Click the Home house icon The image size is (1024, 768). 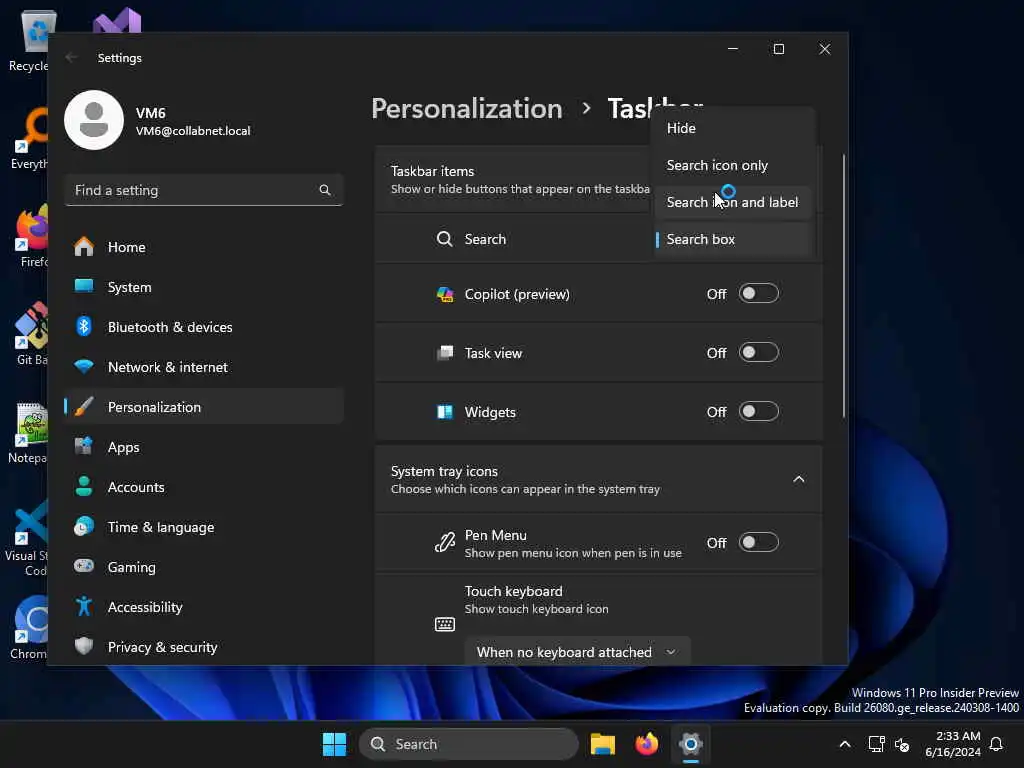tap(84, 247)
